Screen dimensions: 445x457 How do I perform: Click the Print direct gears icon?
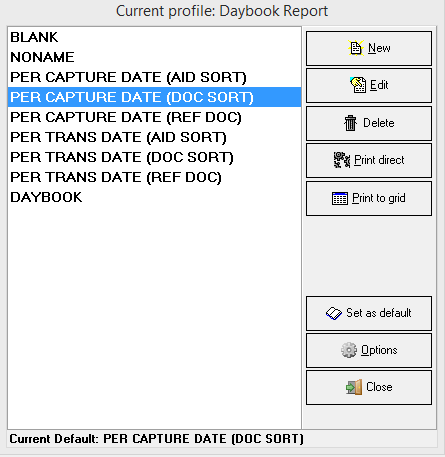pyautogui.click(x=342, y=160)
